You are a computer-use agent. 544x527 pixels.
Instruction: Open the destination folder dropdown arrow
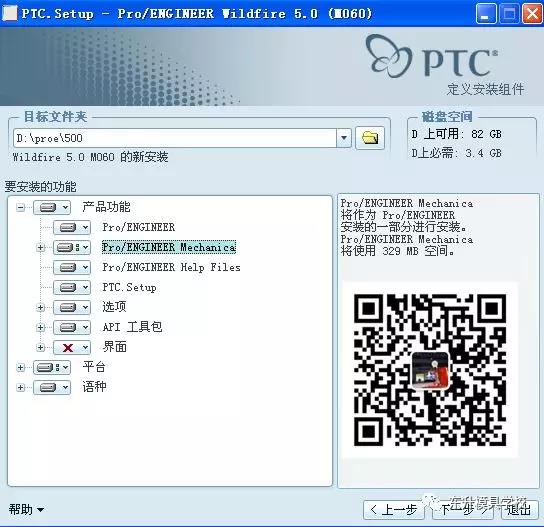tap(344, 138)
